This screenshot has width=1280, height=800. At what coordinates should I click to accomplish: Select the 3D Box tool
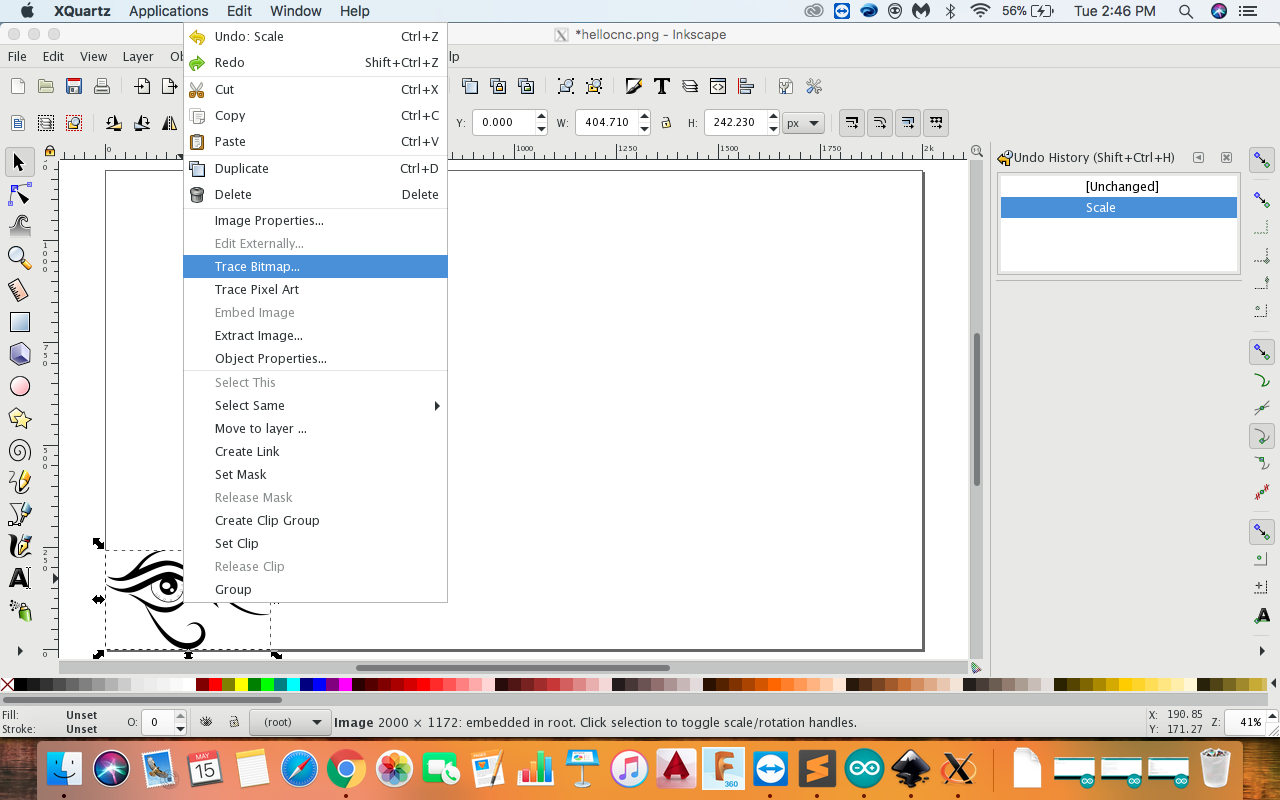pos(19,354)
